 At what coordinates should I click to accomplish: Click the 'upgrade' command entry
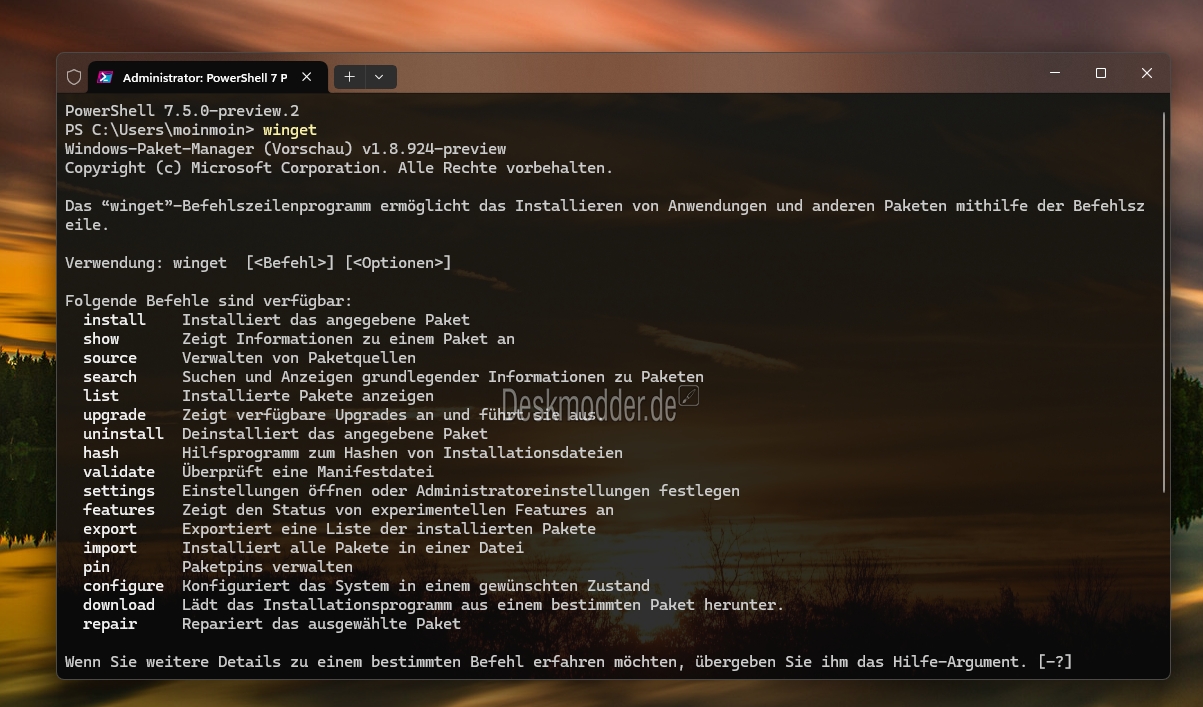115,415
